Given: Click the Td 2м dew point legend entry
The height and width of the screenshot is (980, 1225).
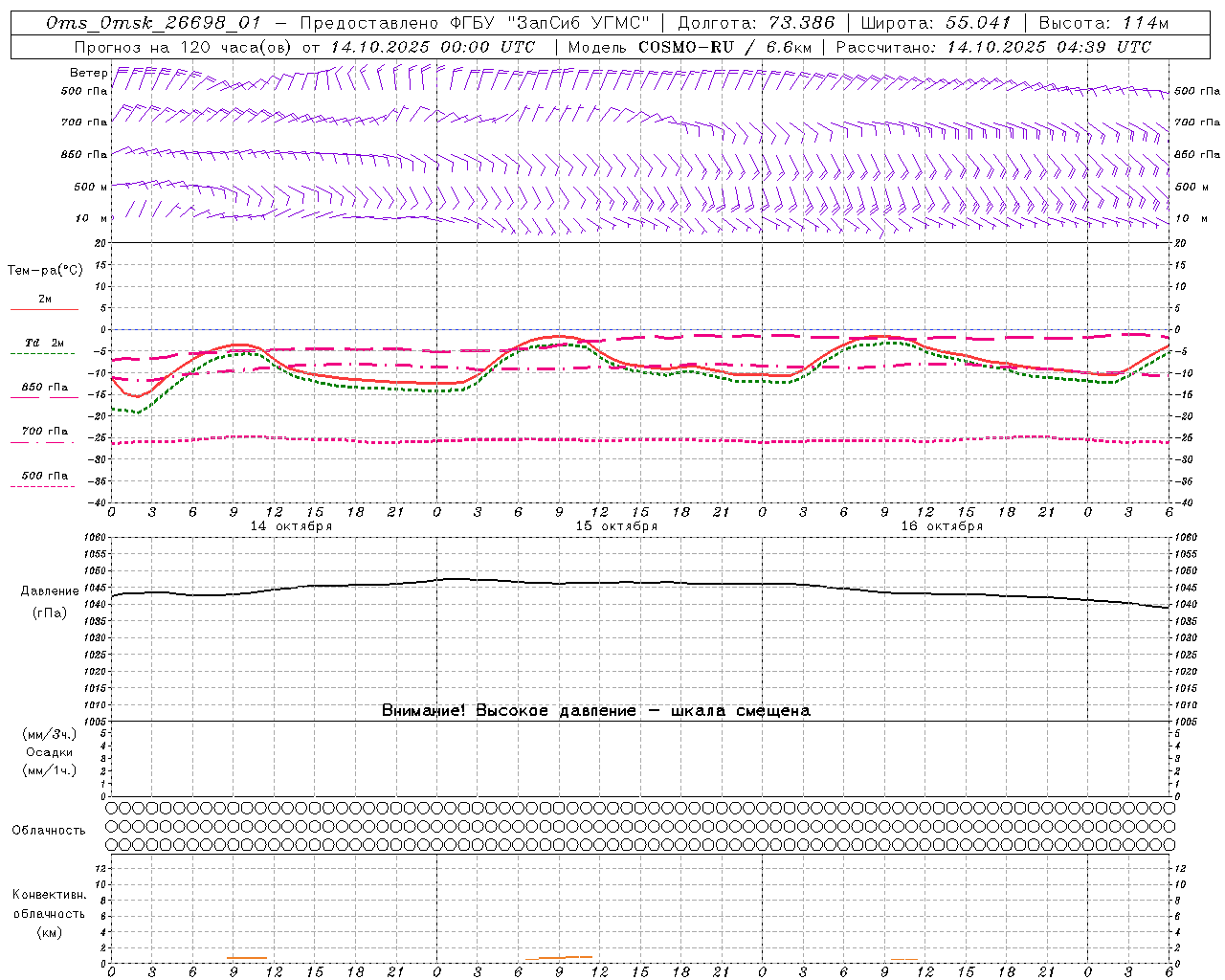Looking at the screenshot, I should [45, 343].
